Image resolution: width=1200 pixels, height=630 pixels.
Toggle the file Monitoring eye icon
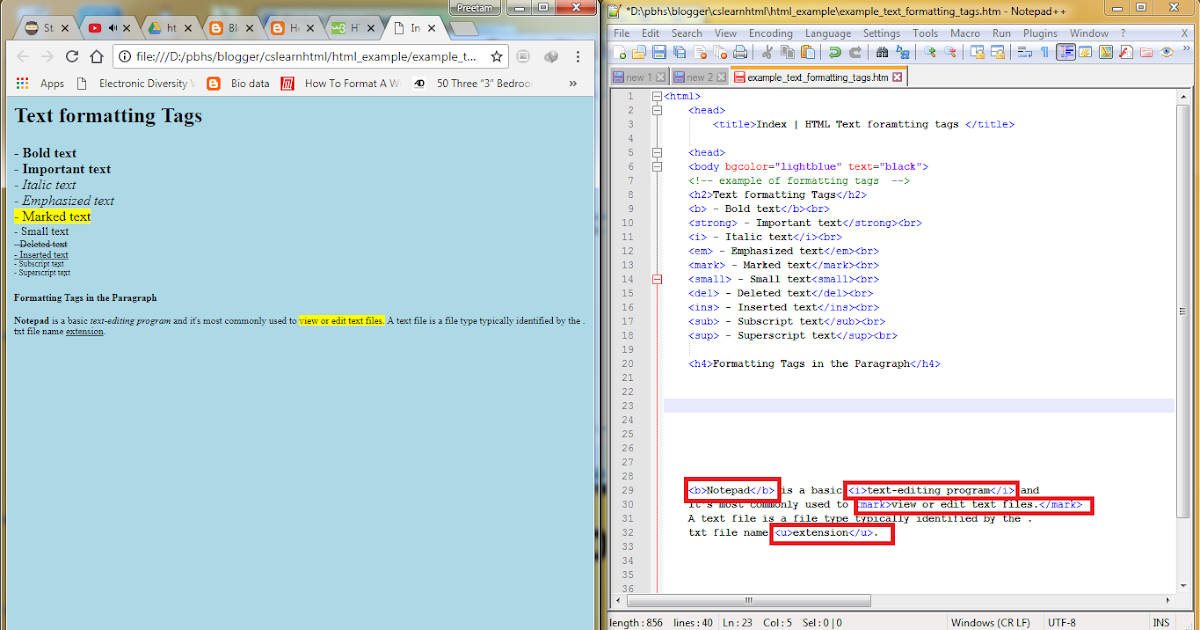(1166, 52)
